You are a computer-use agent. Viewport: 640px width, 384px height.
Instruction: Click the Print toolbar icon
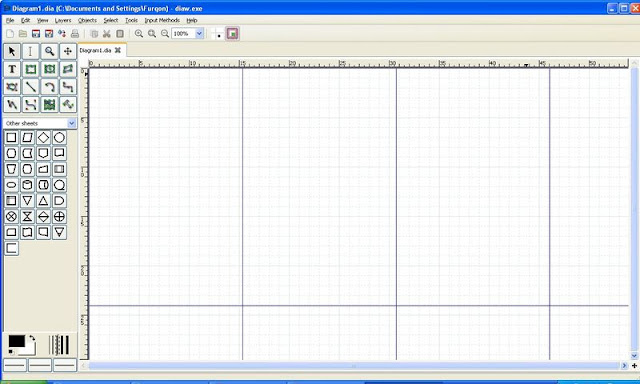(x=75, y=33)
